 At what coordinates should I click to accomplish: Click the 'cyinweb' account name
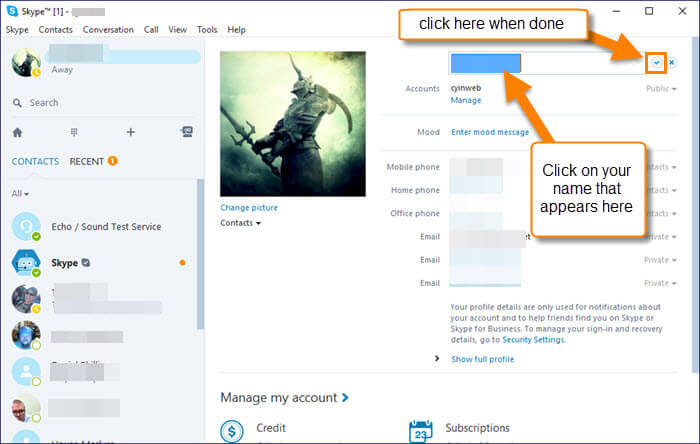(466, 88)
